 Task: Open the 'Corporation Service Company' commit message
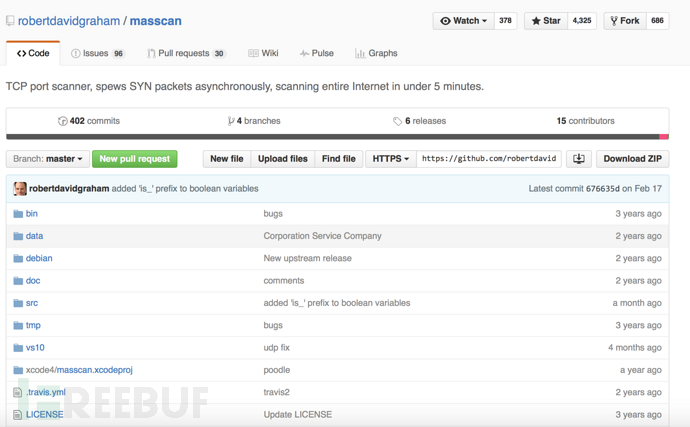coord(323,236)
